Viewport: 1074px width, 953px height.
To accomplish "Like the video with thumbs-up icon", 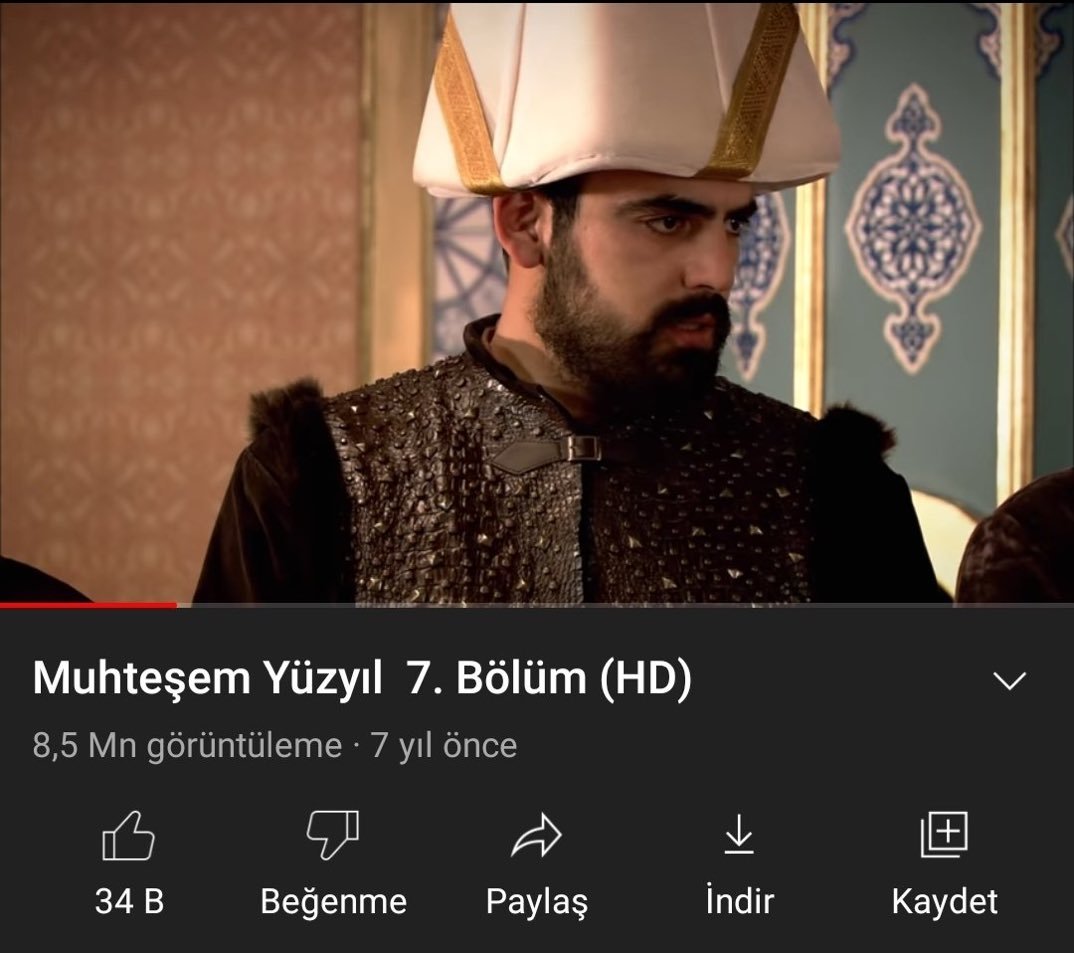I will (x=128, y=835).
